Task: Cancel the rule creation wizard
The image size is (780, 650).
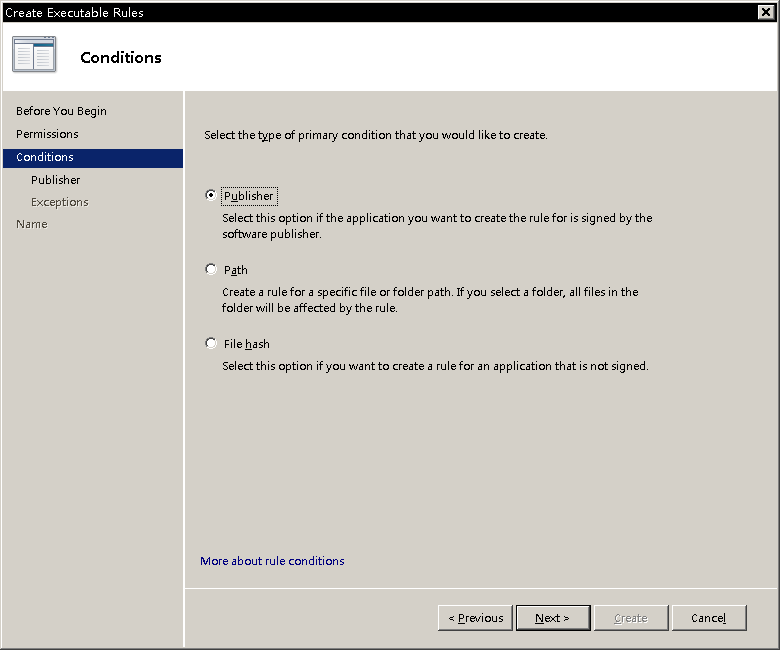Action: (x=709, y=618)
